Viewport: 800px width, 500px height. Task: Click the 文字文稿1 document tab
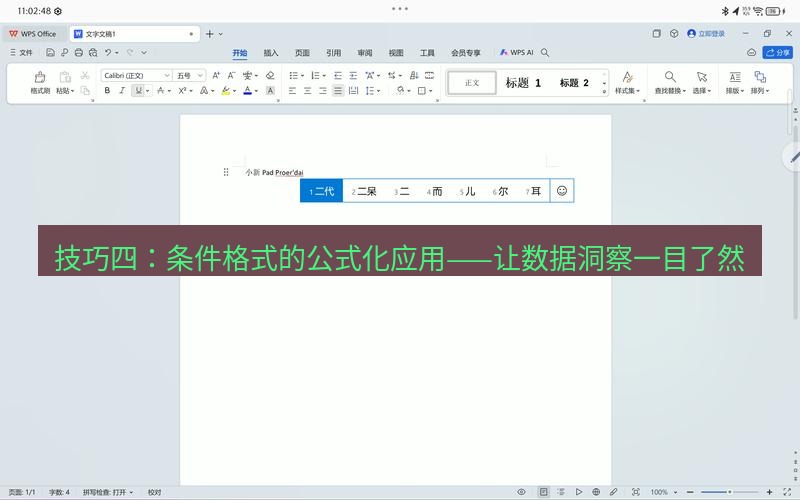click(x=135, y=34)
